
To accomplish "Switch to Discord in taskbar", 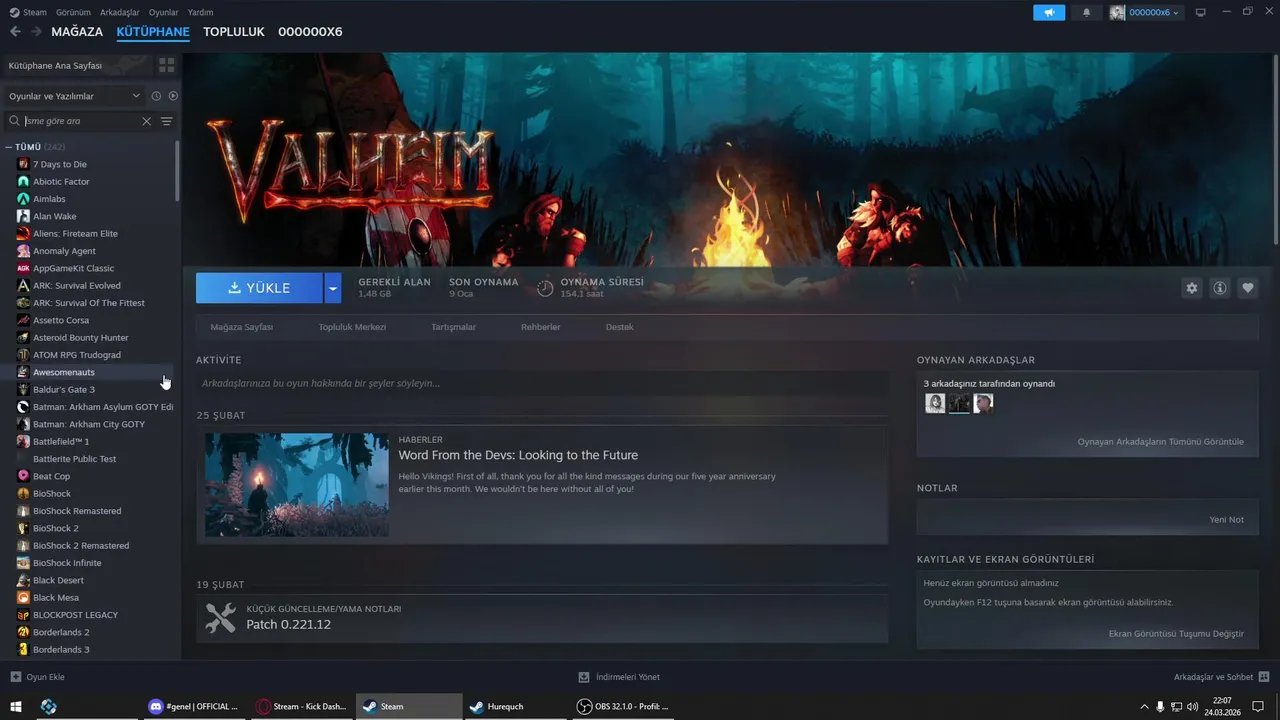I will 193,706.
